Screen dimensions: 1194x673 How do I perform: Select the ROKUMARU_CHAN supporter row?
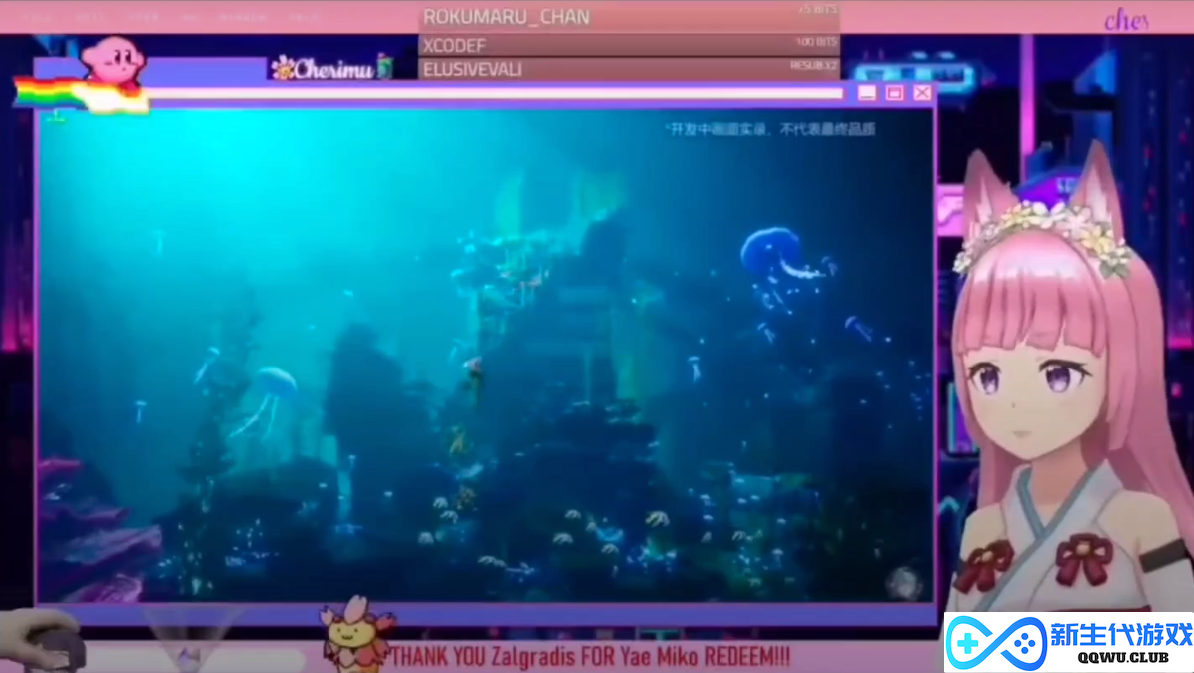tap(629, 17)
